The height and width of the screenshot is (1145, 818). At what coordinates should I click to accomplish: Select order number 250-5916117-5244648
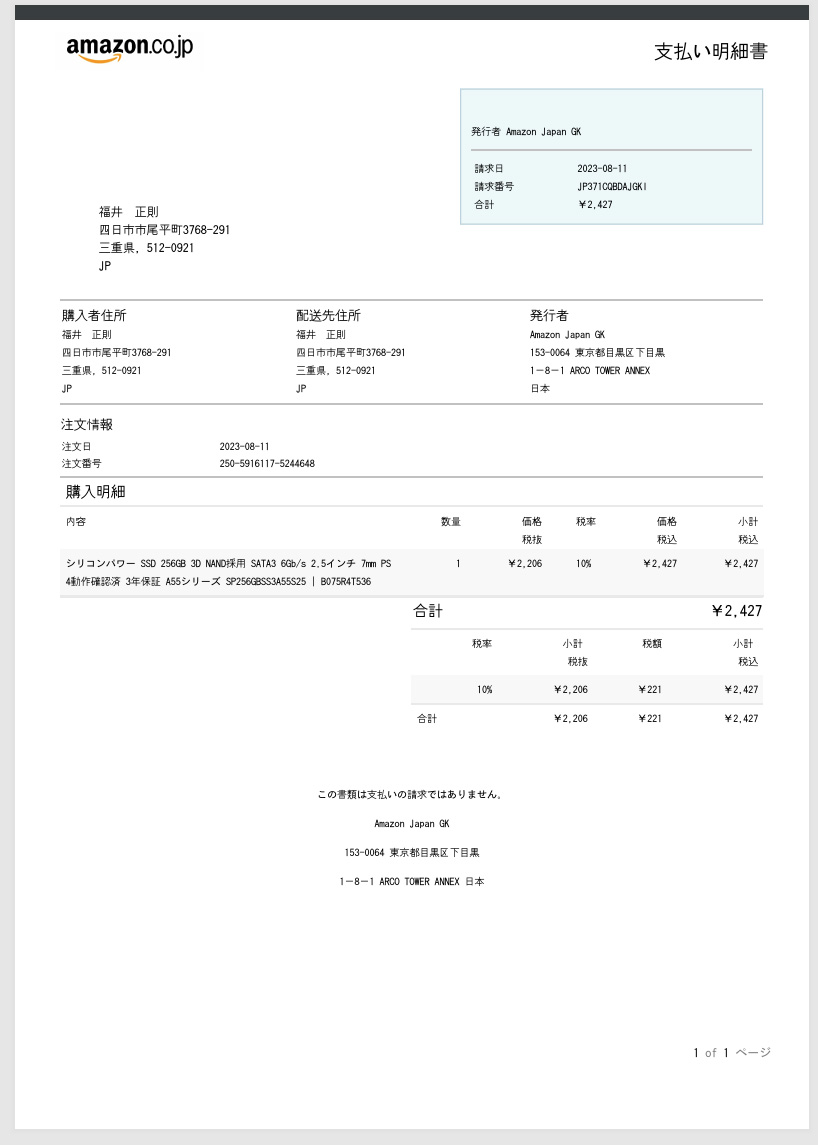click(x=267, y=464)
